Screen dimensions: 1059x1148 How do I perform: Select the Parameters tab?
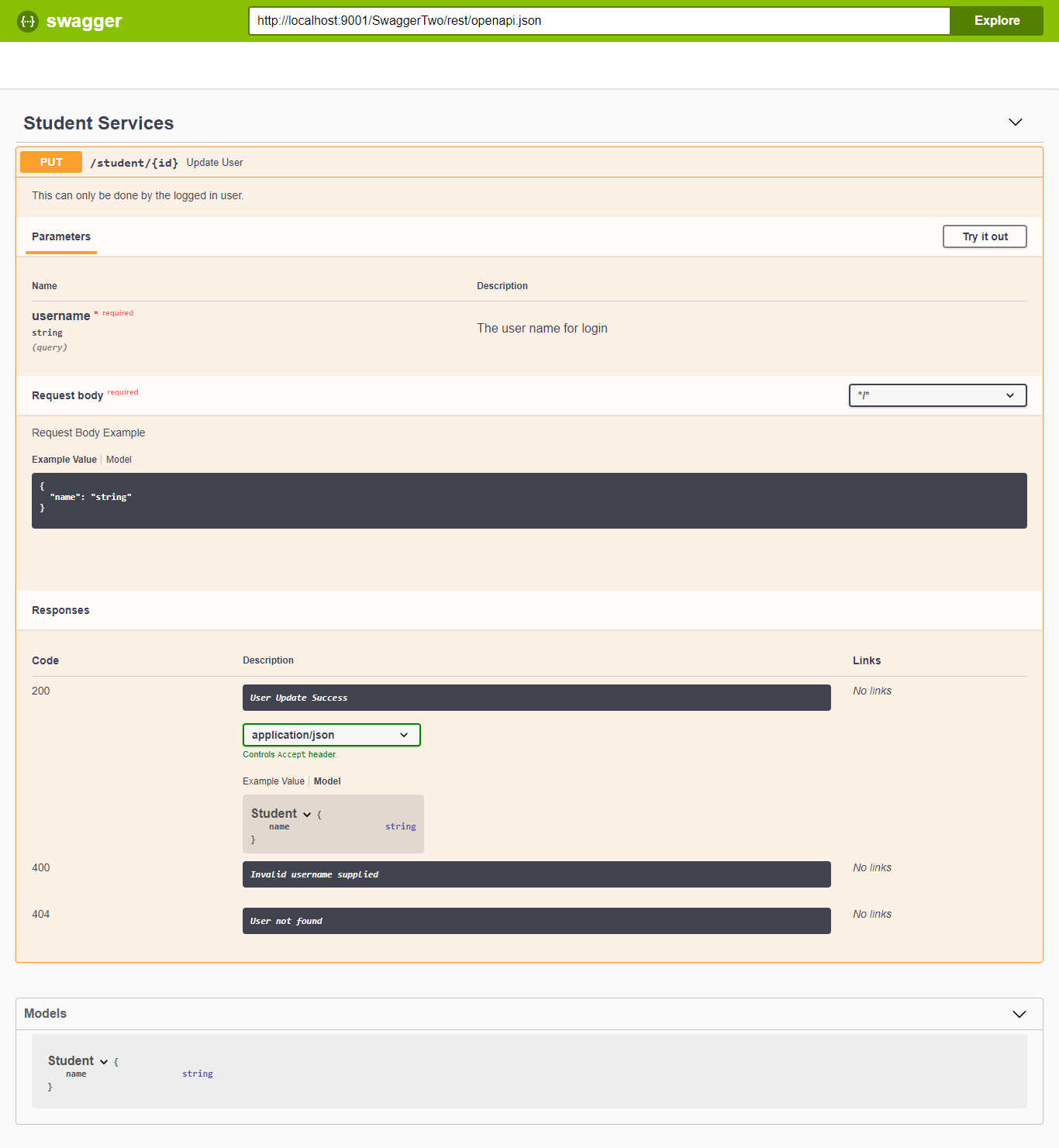[61, 236]
